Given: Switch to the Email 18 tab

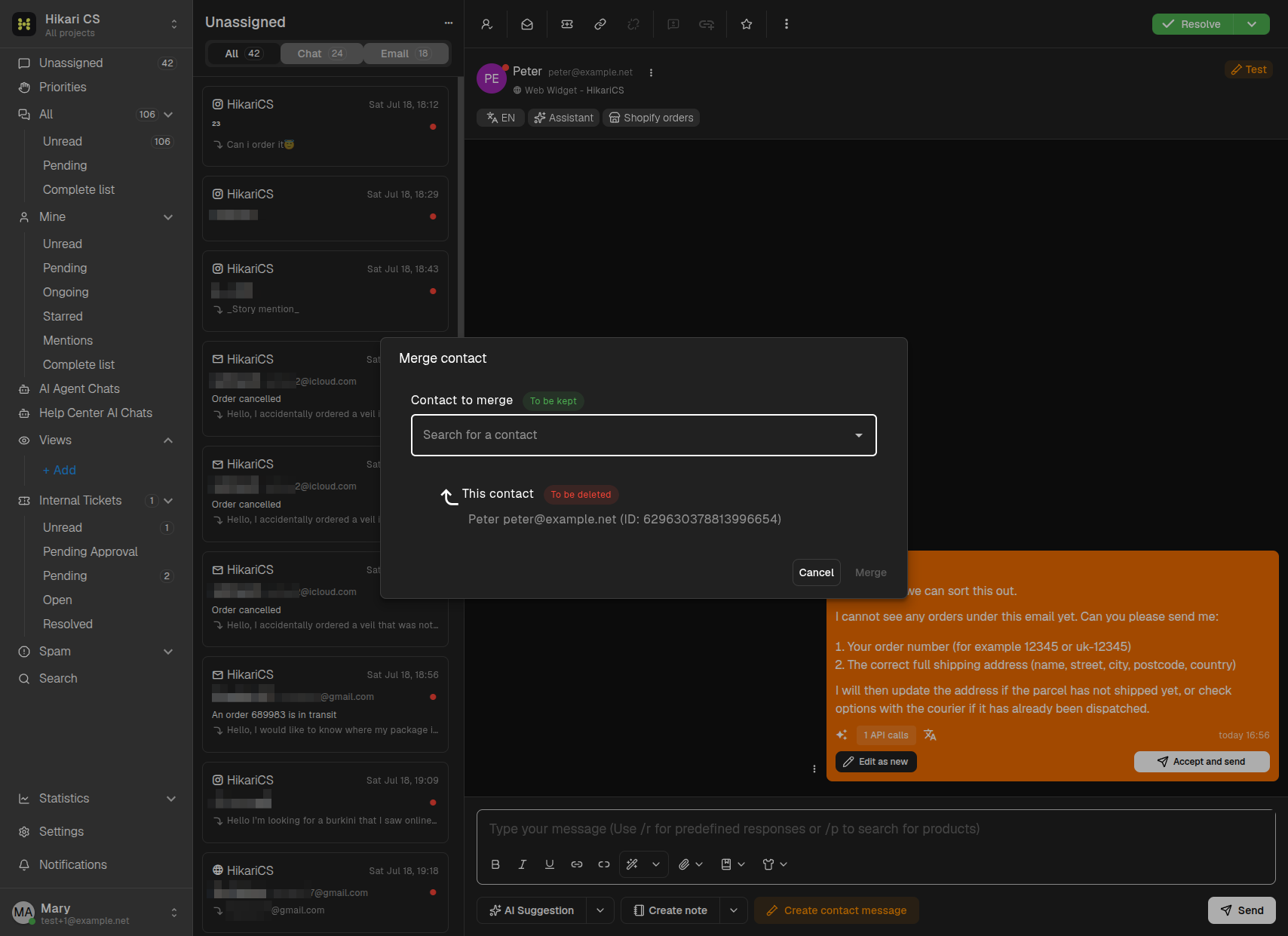Looking at the screenshot, I should pos(406,54).
